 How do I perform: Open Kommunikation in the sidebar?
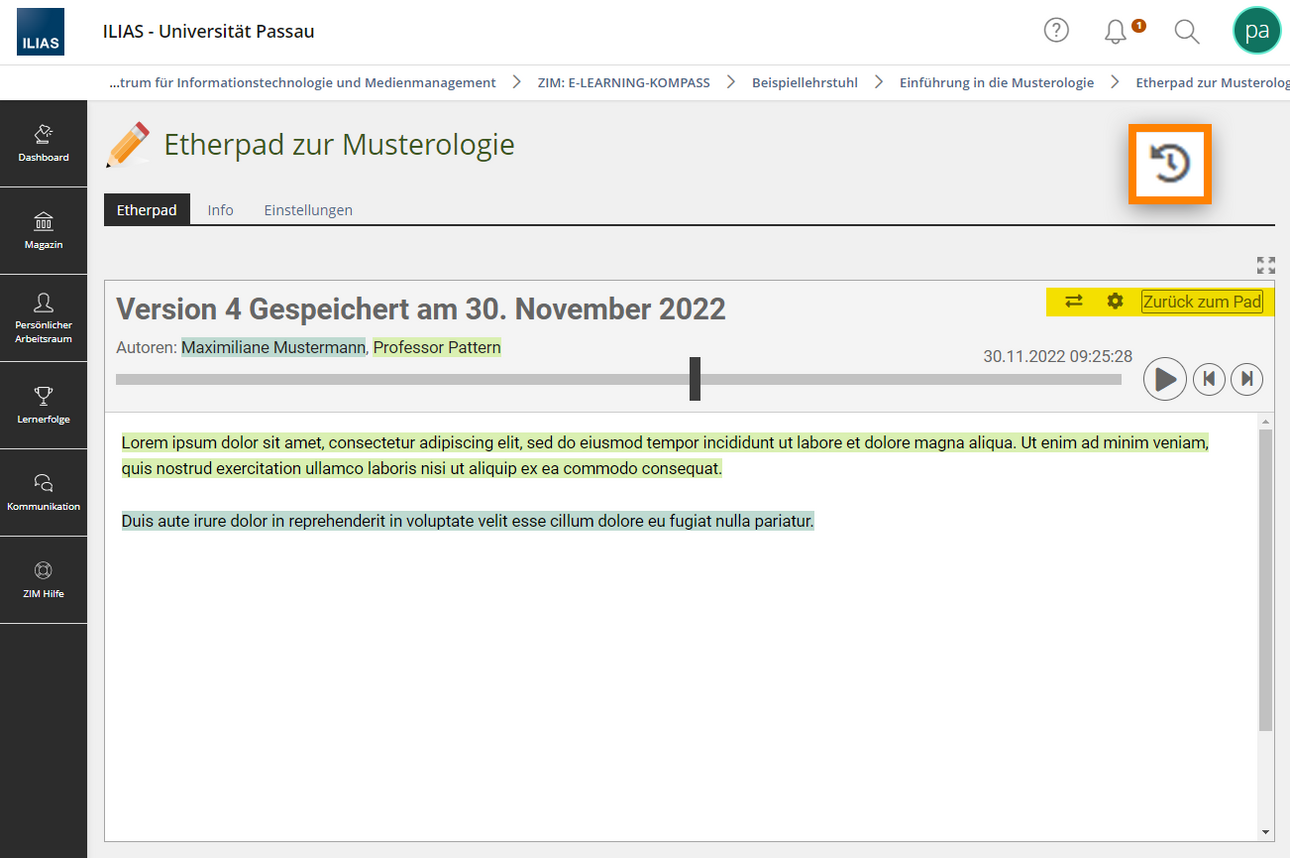[x=43, y=493]
